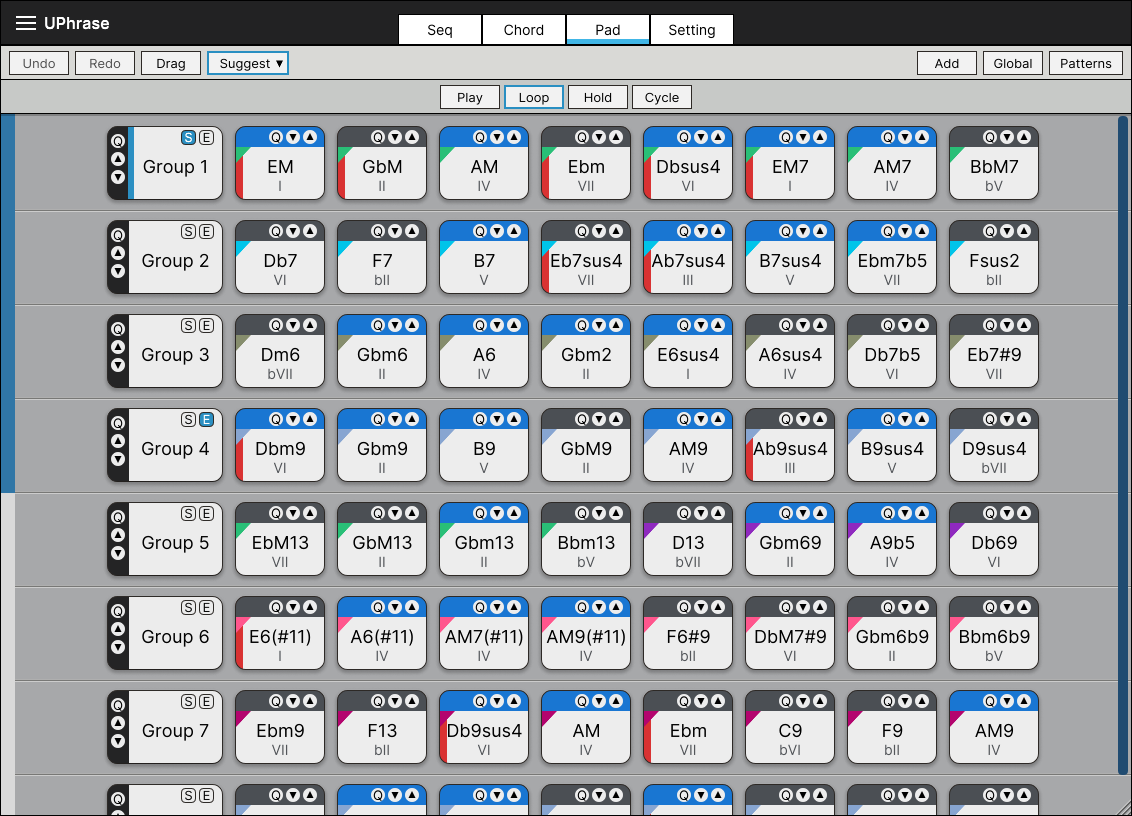Click the Q icon on the E6(#11) pad
Viewport: 1132px width, 816px height.
276,607
